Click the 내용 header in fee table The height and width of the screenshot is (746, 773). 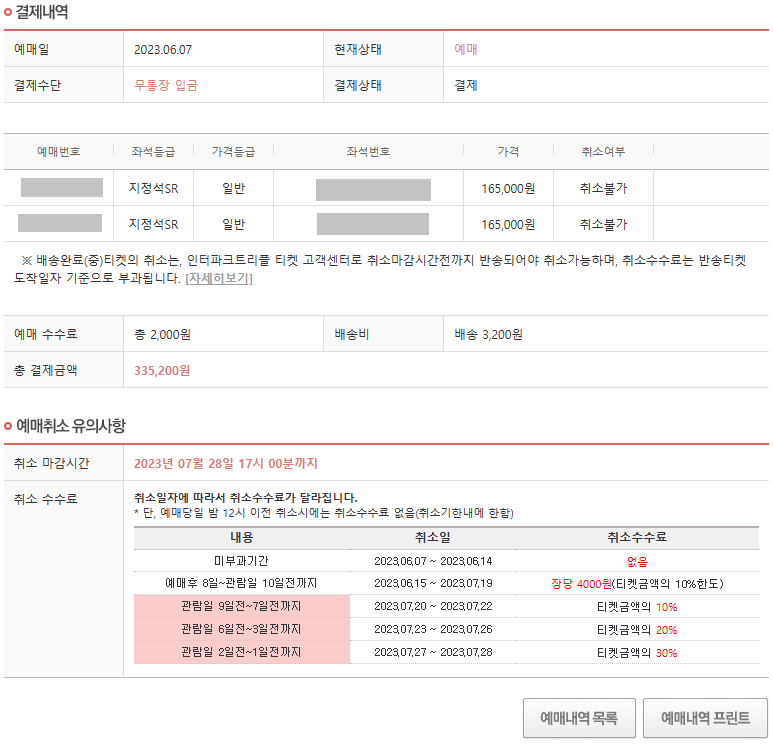[x=242, y=537]
